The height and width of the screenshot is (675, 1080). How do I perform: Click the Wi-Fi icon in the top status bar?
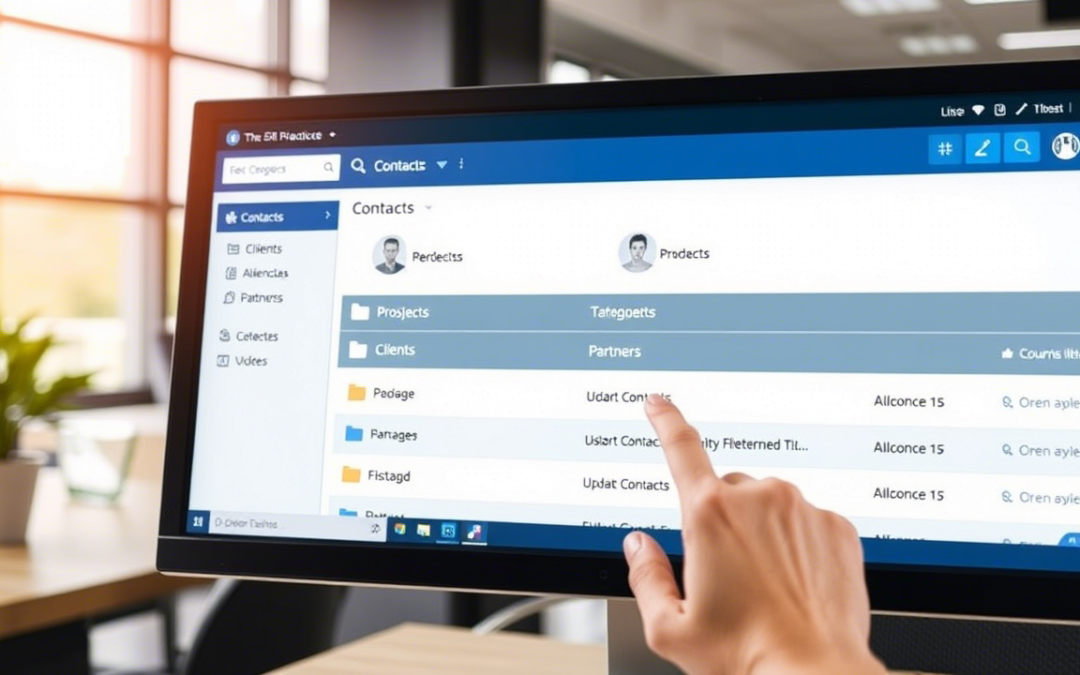(978, 110)
